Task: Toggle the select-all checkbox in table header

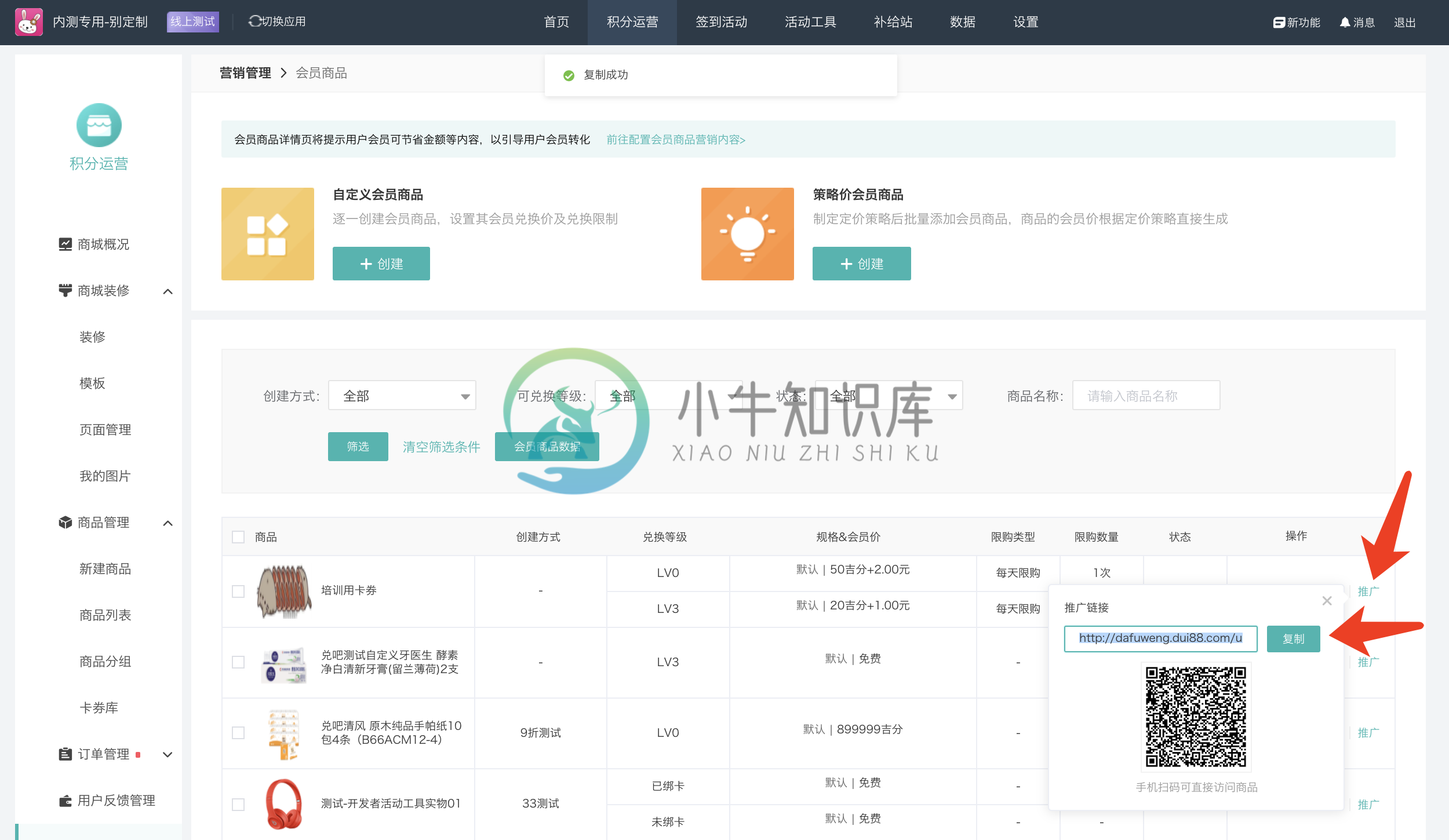Action: 238,537
